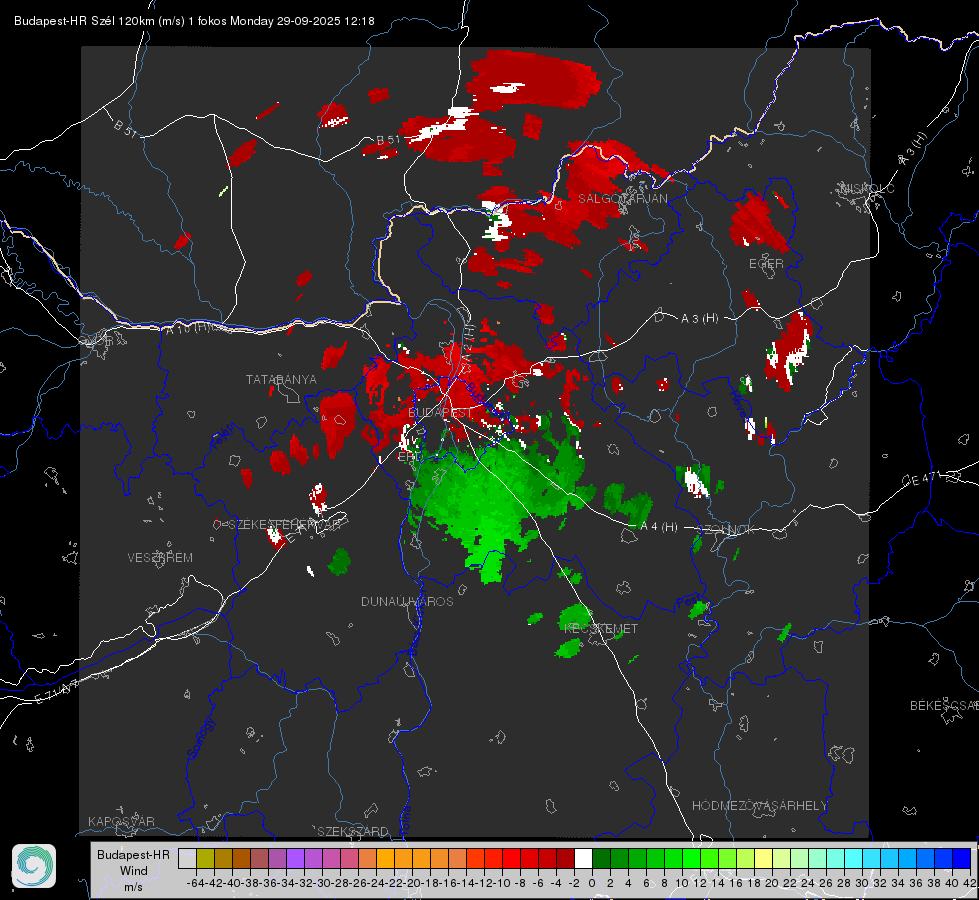This screenshot has height=900, width=979.
Task: Click the VESZPRÉM city label
Action: [160, 558]
